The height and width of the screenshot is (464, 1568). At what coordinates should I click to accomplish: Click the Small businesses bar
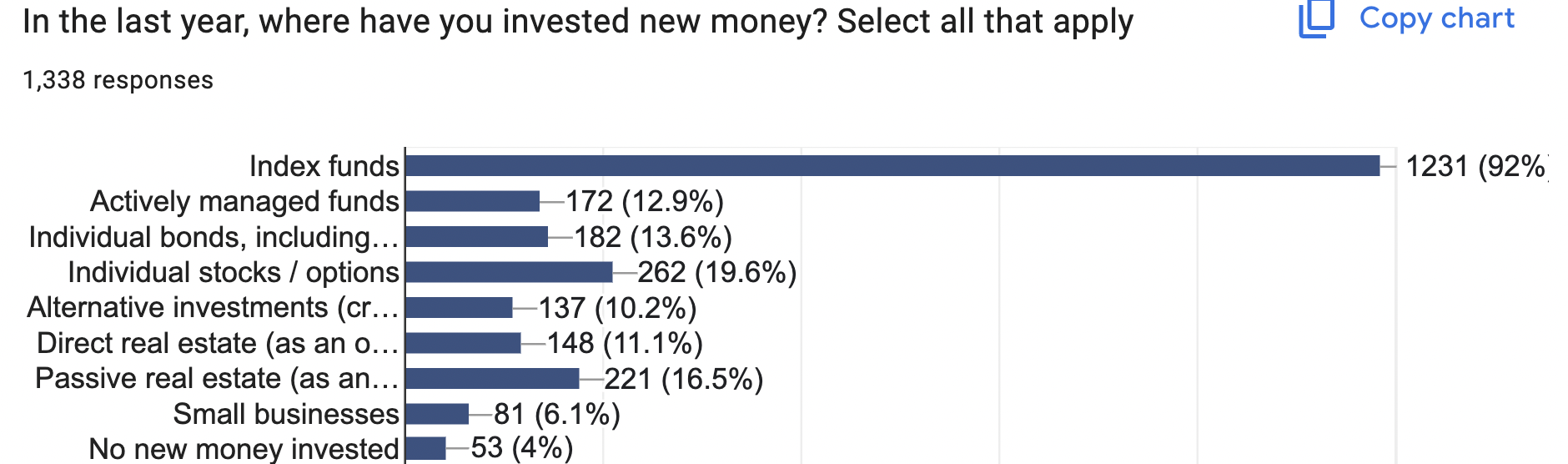[x=437, y=414]
